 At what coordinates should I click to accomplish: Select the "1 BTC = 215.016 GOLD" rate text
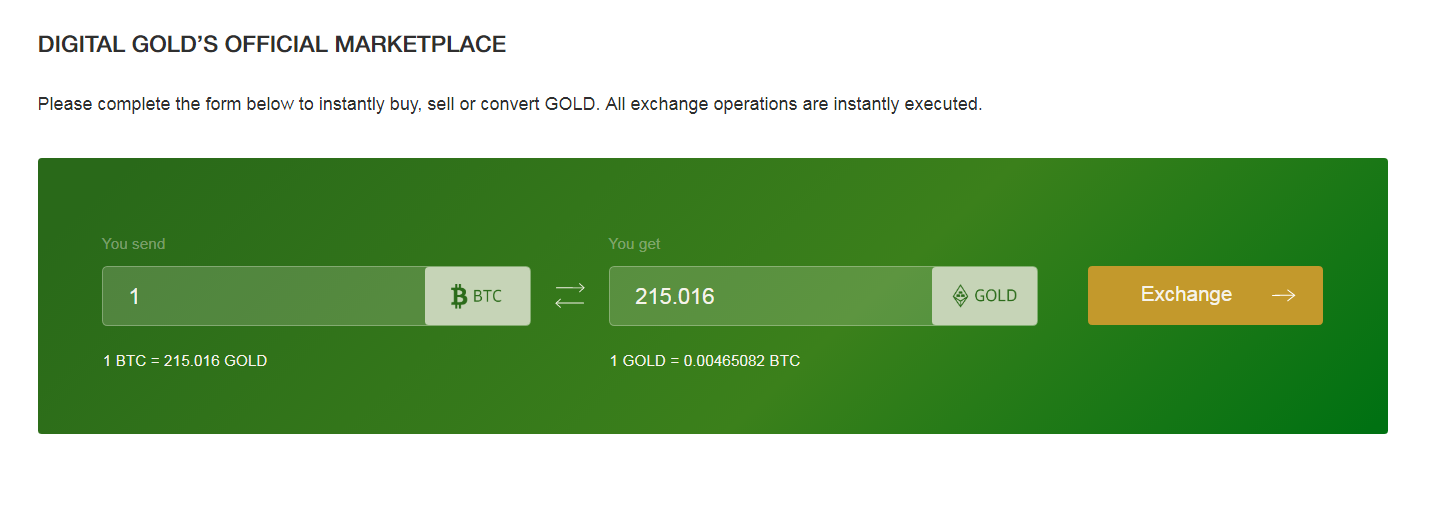coord(185,361)
